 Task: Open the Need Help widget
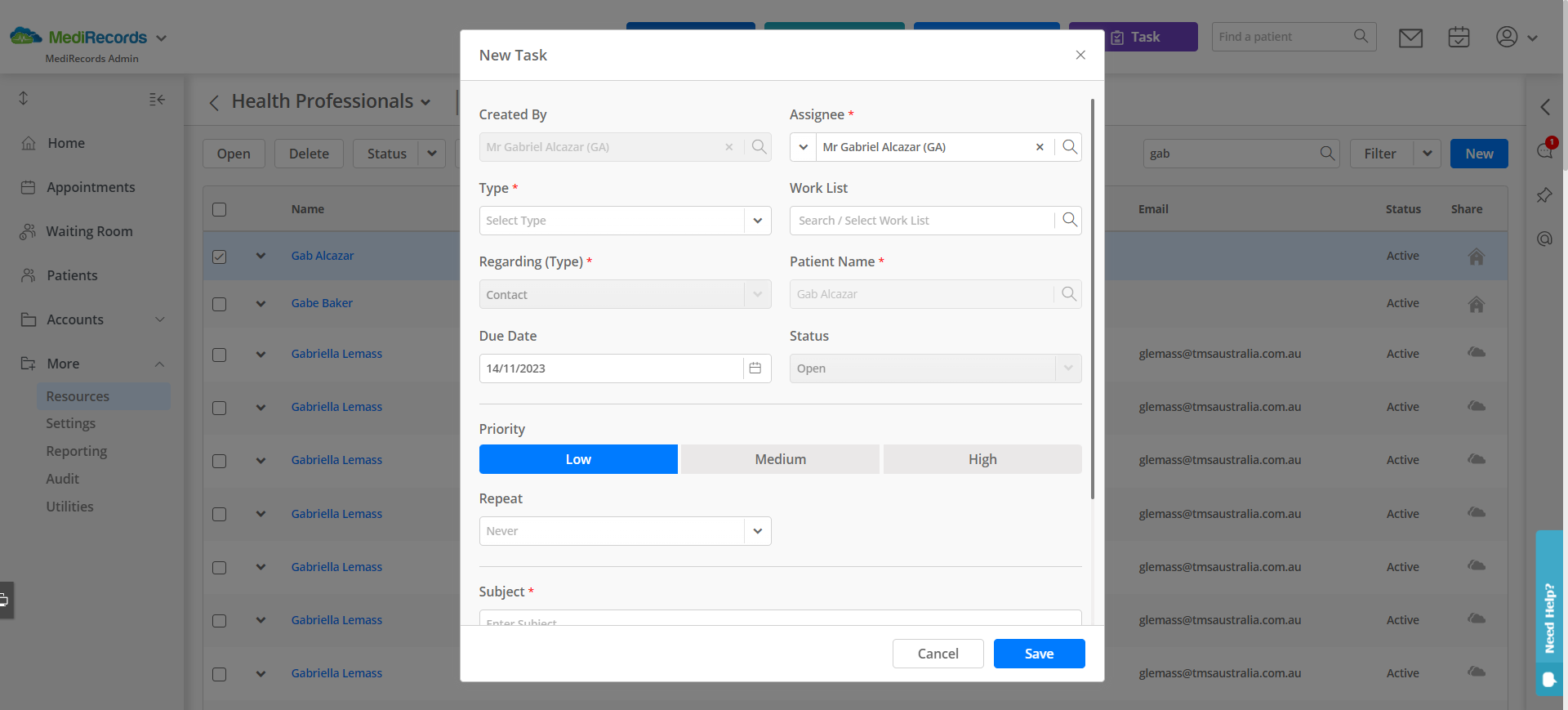coord(1549,613)
